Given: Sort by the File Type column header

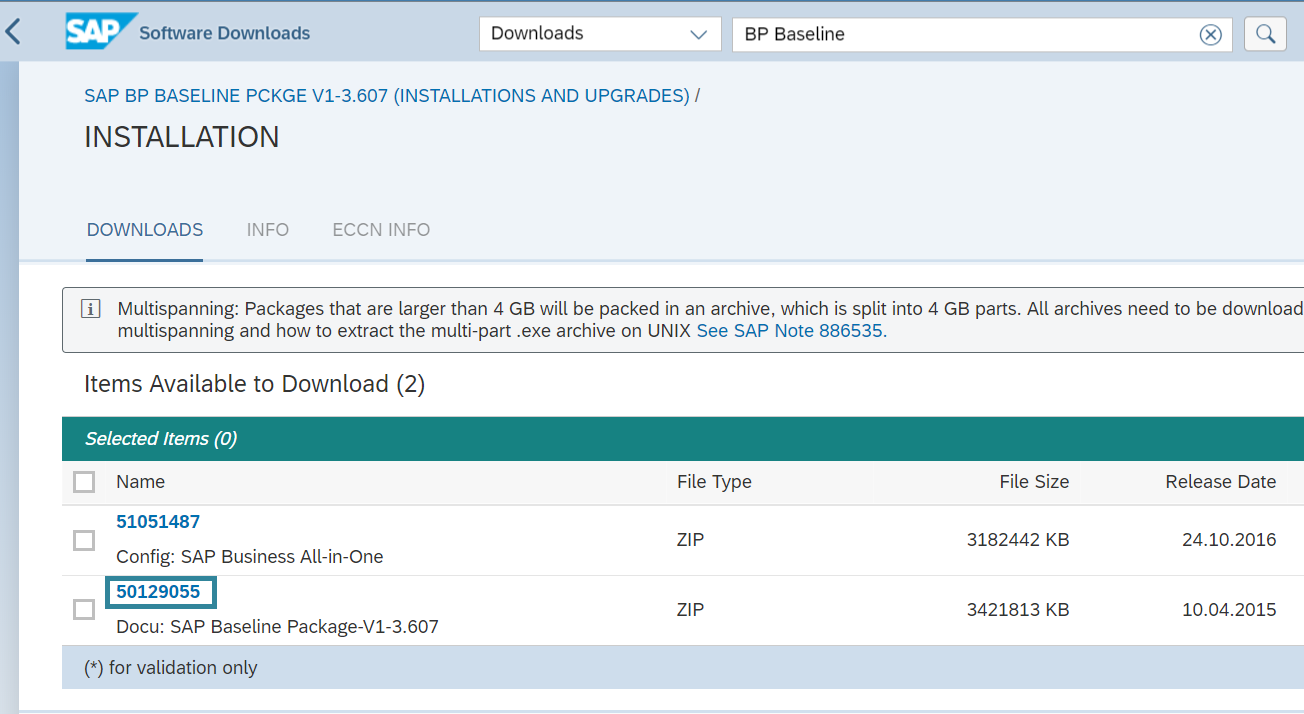Looking at the screenshot, I should [x=714, y=482].
